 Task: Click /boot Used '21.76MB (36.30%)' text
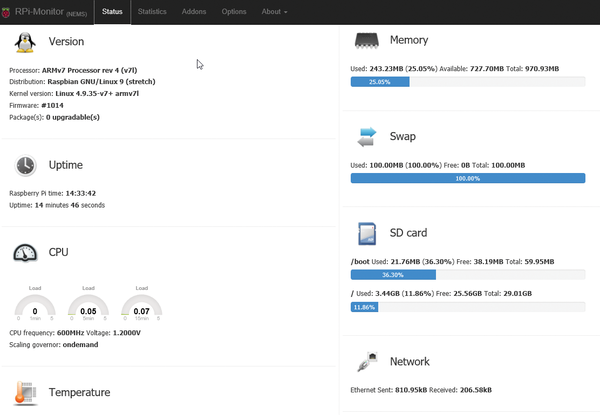click(422, 262)
